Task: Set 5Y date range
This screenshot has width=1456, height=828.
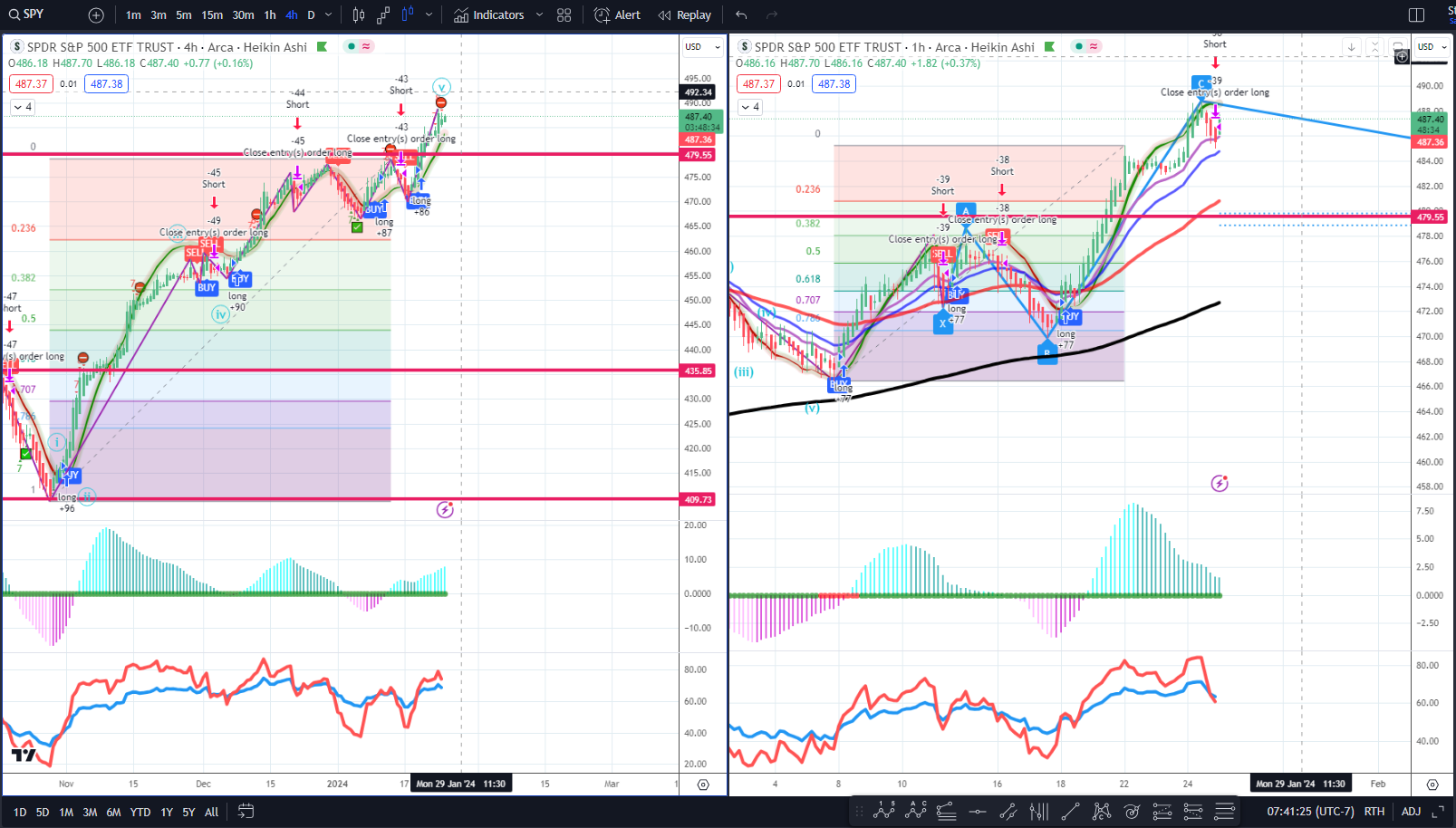Action: pyautogui.click(x=188, y=813)
